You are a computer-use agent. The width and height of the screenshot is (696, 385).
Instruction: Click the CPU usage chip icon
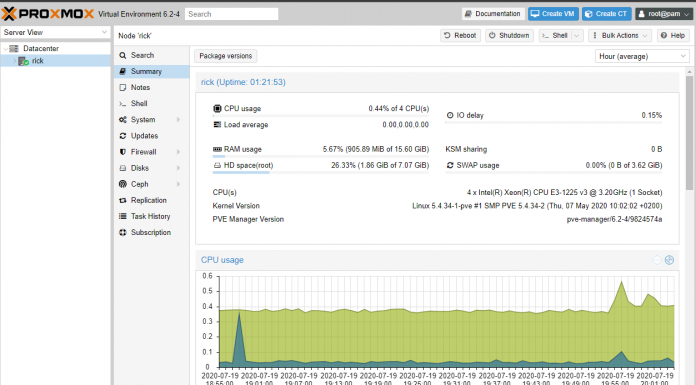point(217,108)
